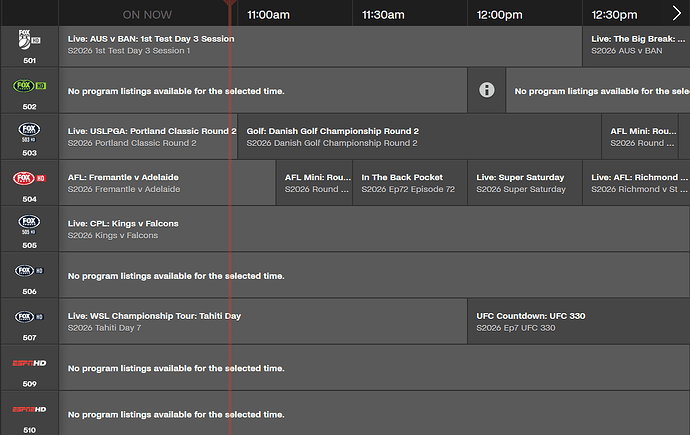Click subtitle S2026 AUS v BAN
Screen dimensions: 690x435
coord(627,51)
